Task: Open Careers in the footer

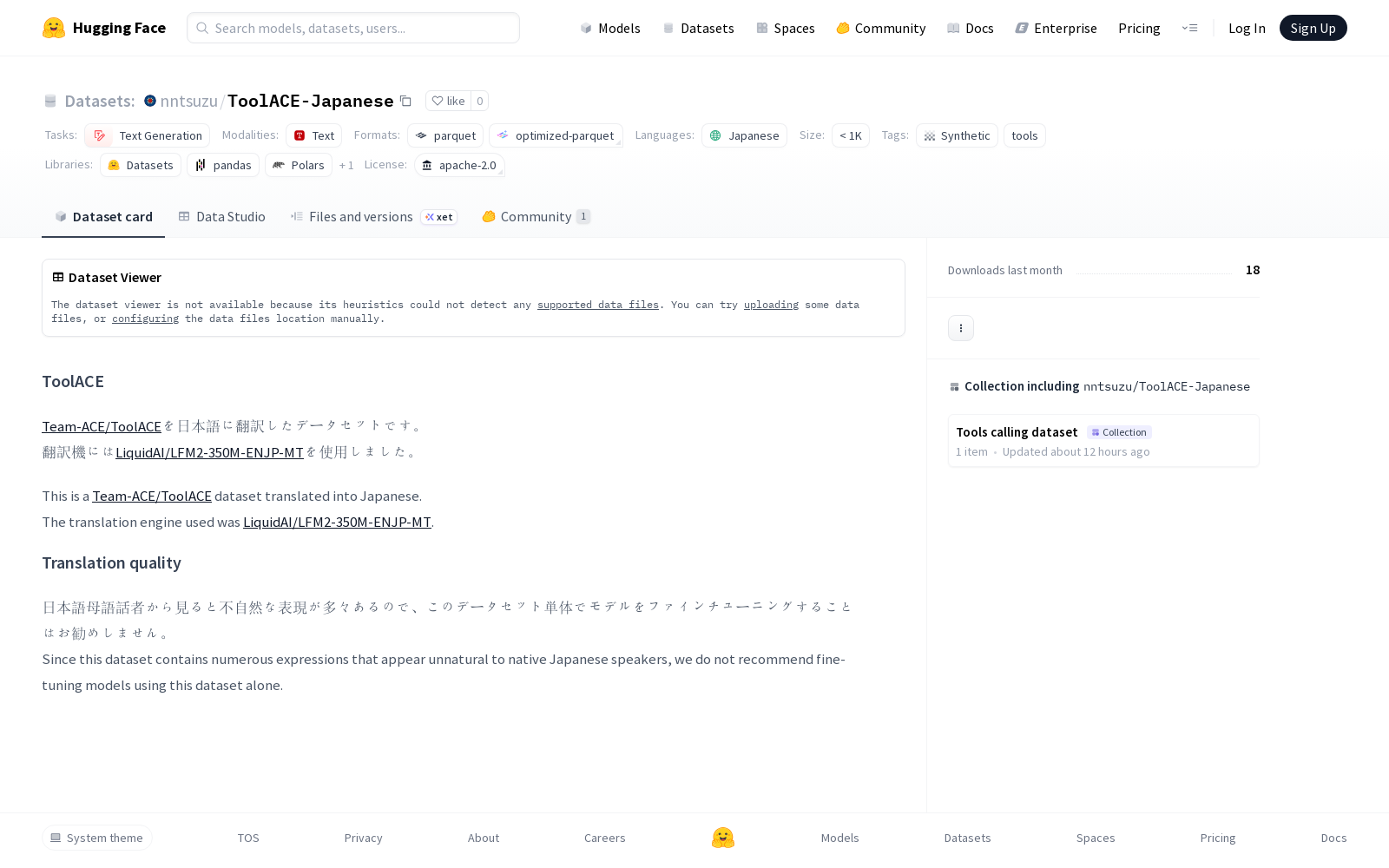Action: coord(605,838)
